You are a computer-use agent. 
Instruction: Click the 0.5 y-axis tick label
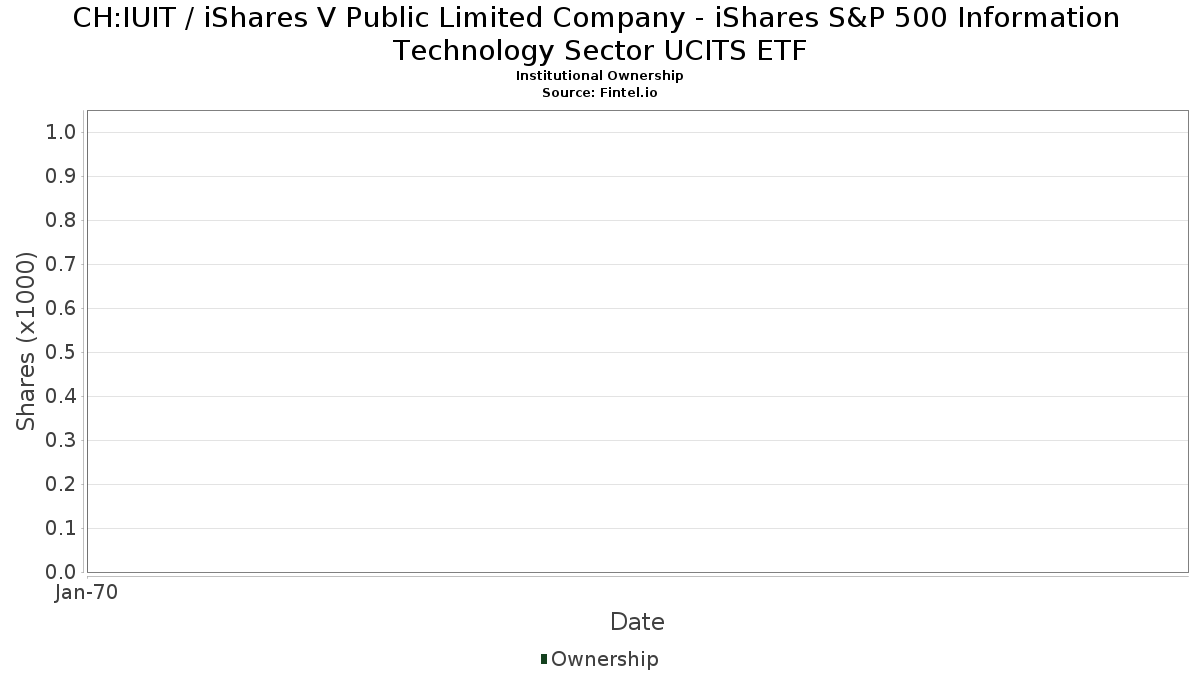(61, 353)
